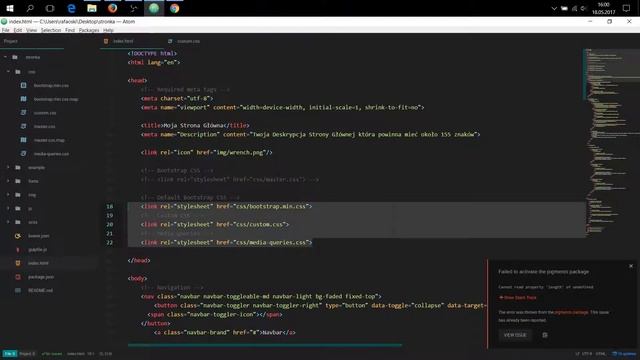Open bootstrap.min.css in the tree
The image size is (640, 360).
click(x=51, y=85)
